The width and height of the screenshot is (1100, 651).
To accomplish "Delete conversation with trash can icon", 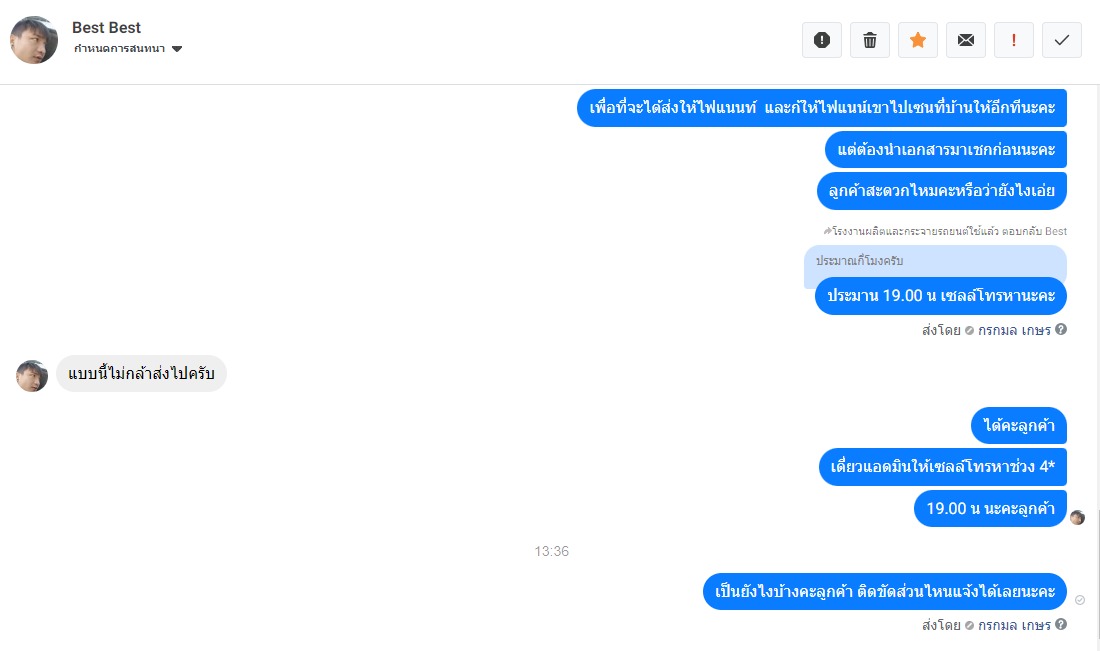I will click(870, 40).
